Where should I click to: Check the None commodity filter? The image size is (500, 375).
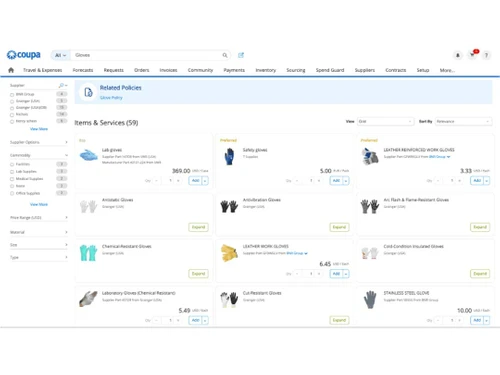(12, 186)
